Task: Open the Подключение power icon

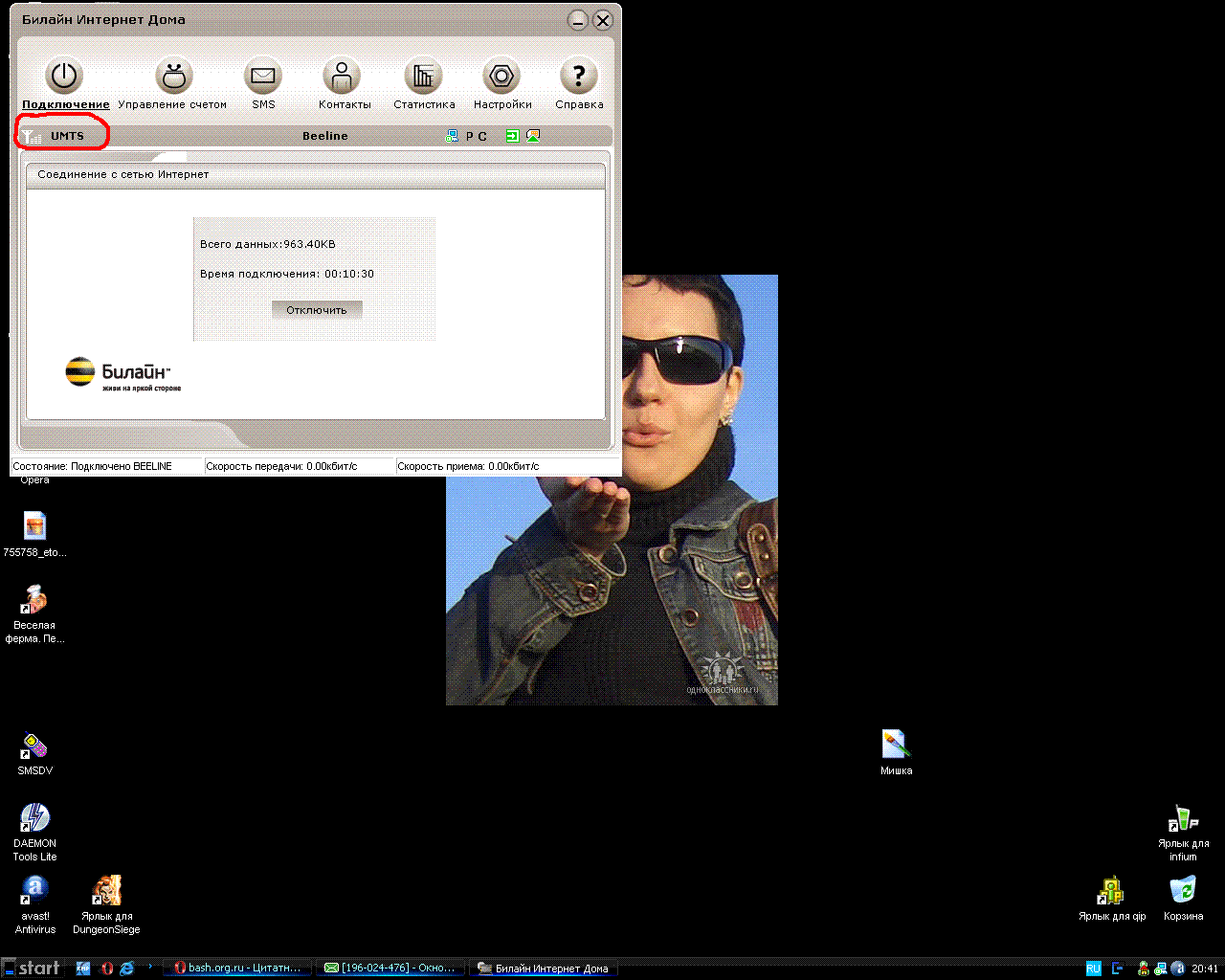Action: [x=65, y=76]
